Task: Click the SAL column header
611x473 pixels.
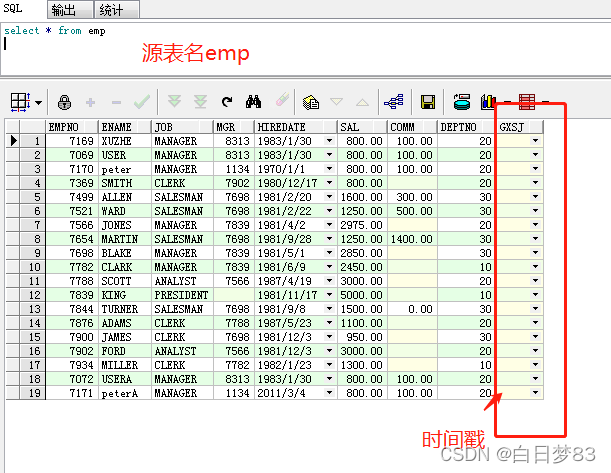Action: click(362, 127)
